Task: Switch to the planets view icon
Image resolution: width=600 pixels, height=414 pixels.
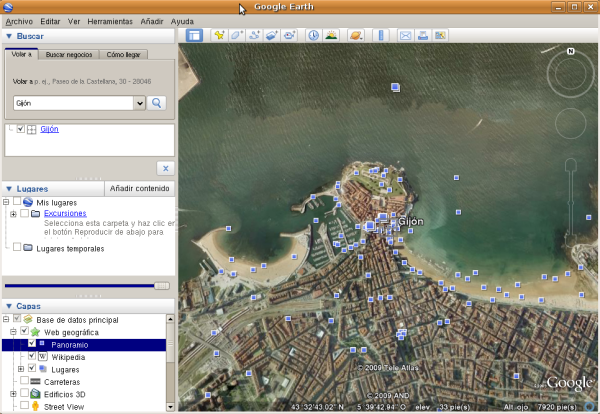Action: [357, 35]
